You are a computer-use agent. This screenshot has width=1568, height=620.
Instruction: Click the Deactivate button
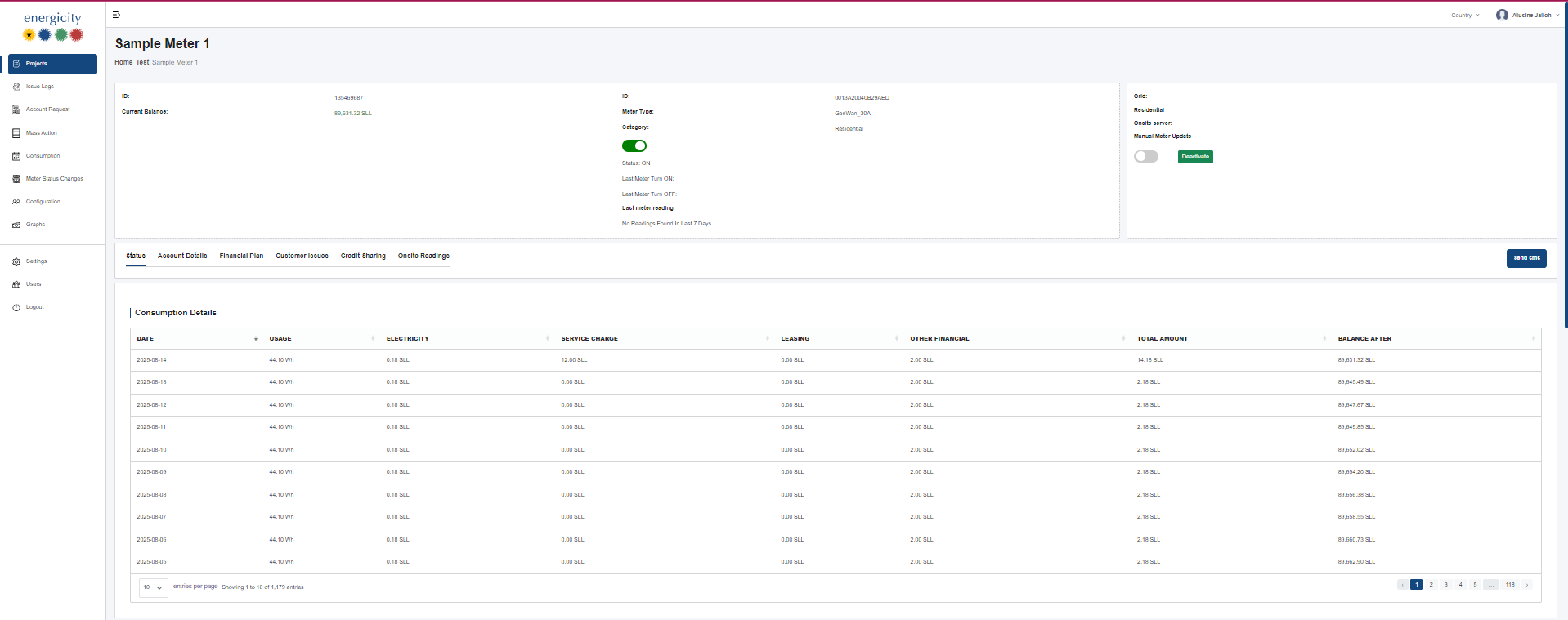click(1195, 157)
